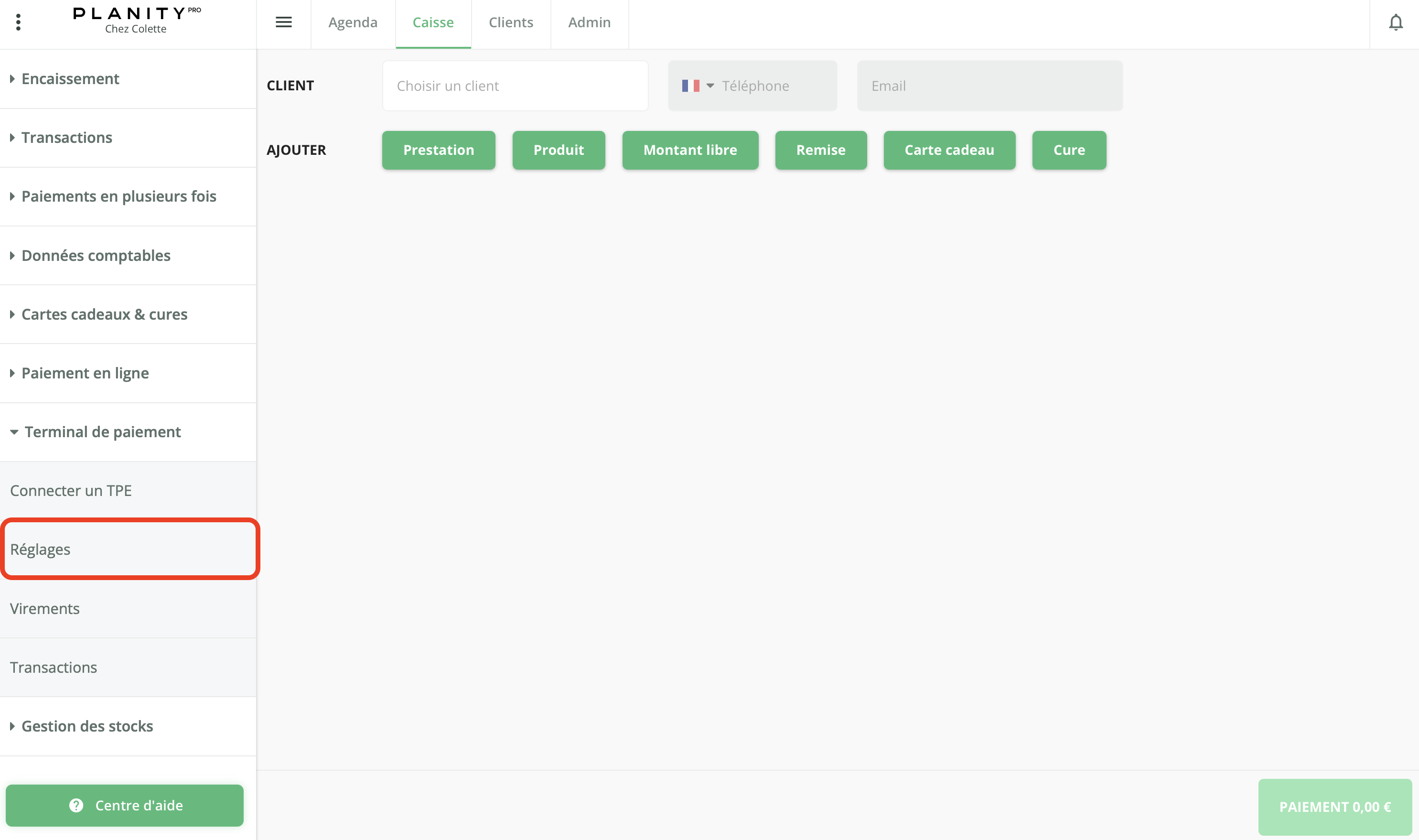Expand the Encaissement section
This screenshot has width=1419, height=840.
click(70, 79)
